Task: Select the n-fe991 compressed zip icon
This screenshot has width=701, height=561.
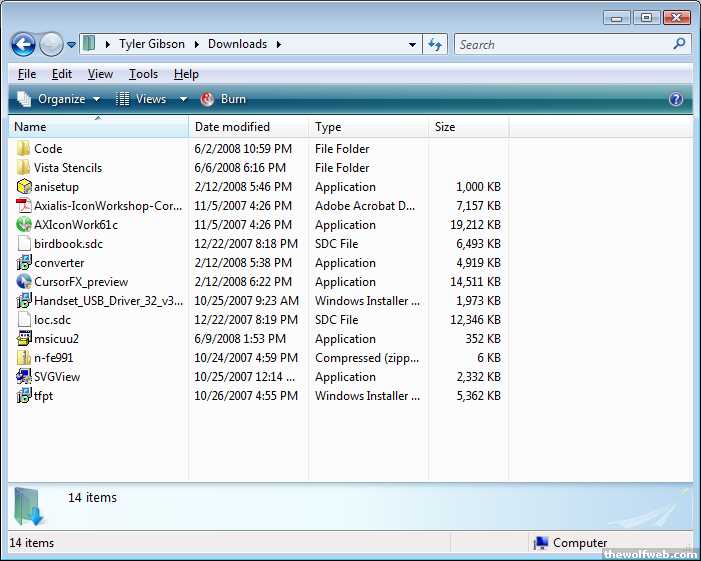Action: 24,358
